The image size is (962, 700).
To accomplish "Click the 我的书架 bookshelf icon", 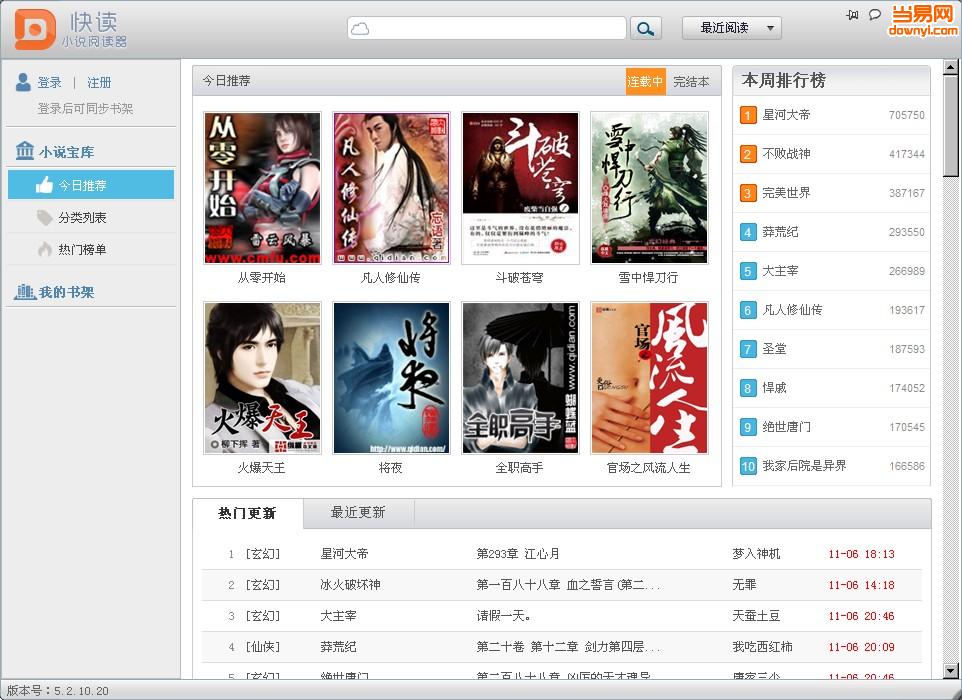I will point(25,292).
